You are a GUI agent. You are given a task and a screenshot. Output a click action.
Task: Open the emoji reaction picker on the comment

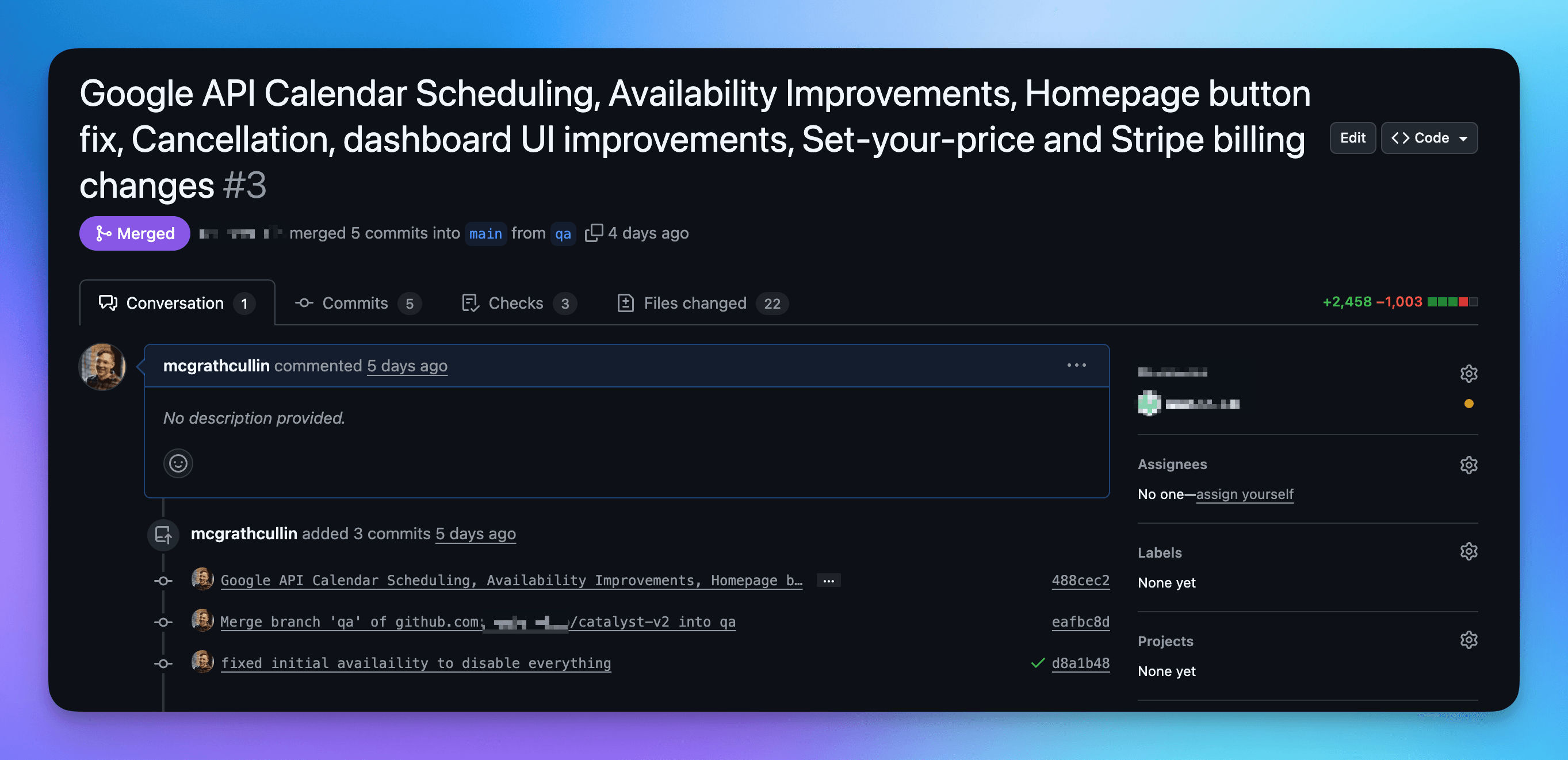[x=177, y=463]
